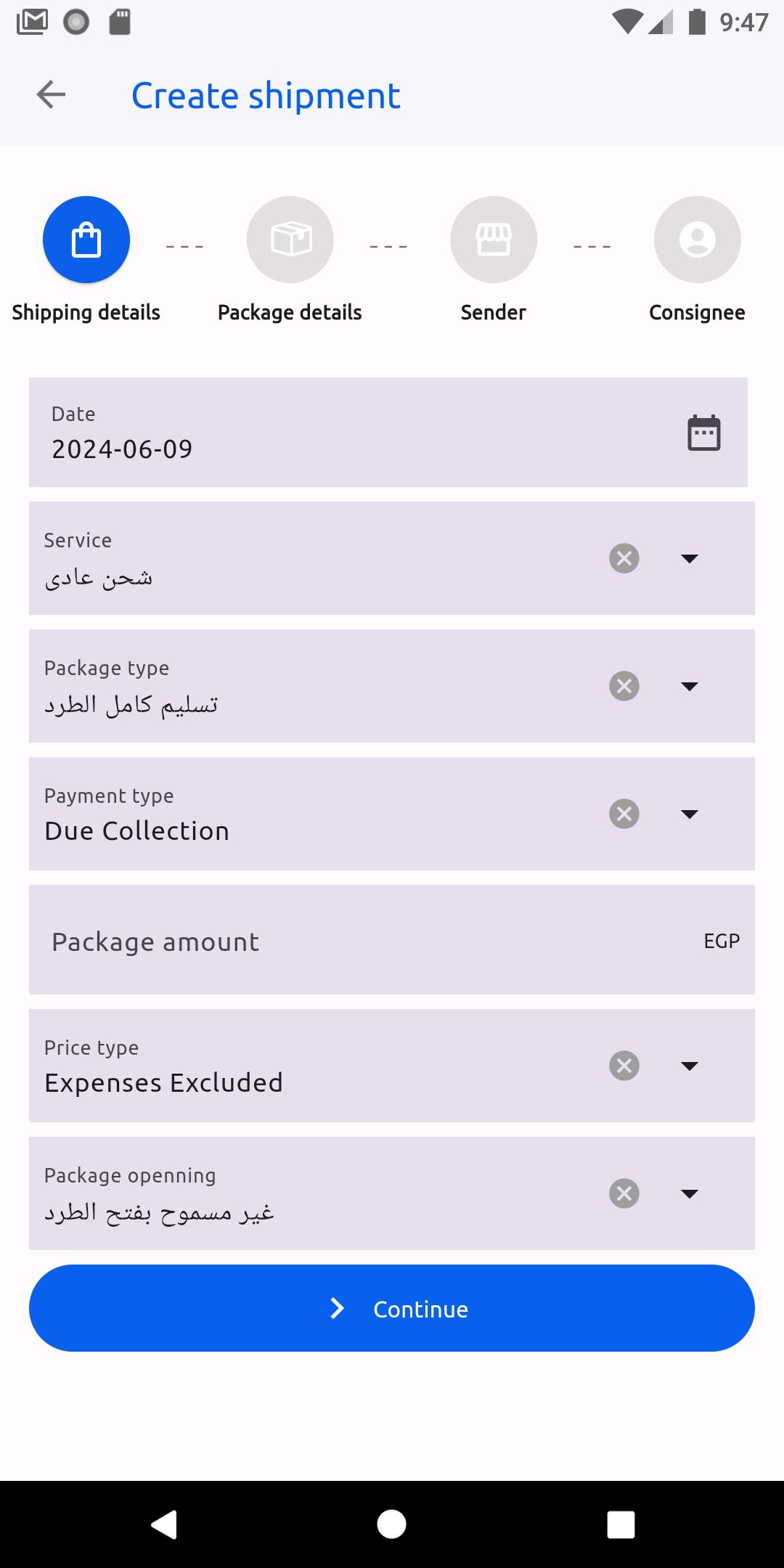Image resolution: width=784 pixels, height=1568 pixels.
Task: Expand the Payment type dropdown arrow
Action: coord(690,814)
